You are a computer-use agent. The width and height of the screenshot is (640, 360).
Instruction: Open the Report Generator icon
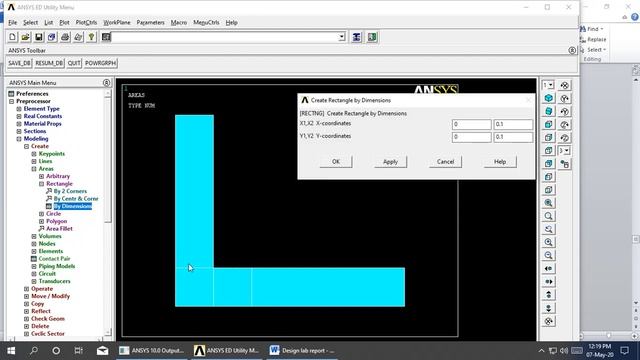click(x=78, y=37)
